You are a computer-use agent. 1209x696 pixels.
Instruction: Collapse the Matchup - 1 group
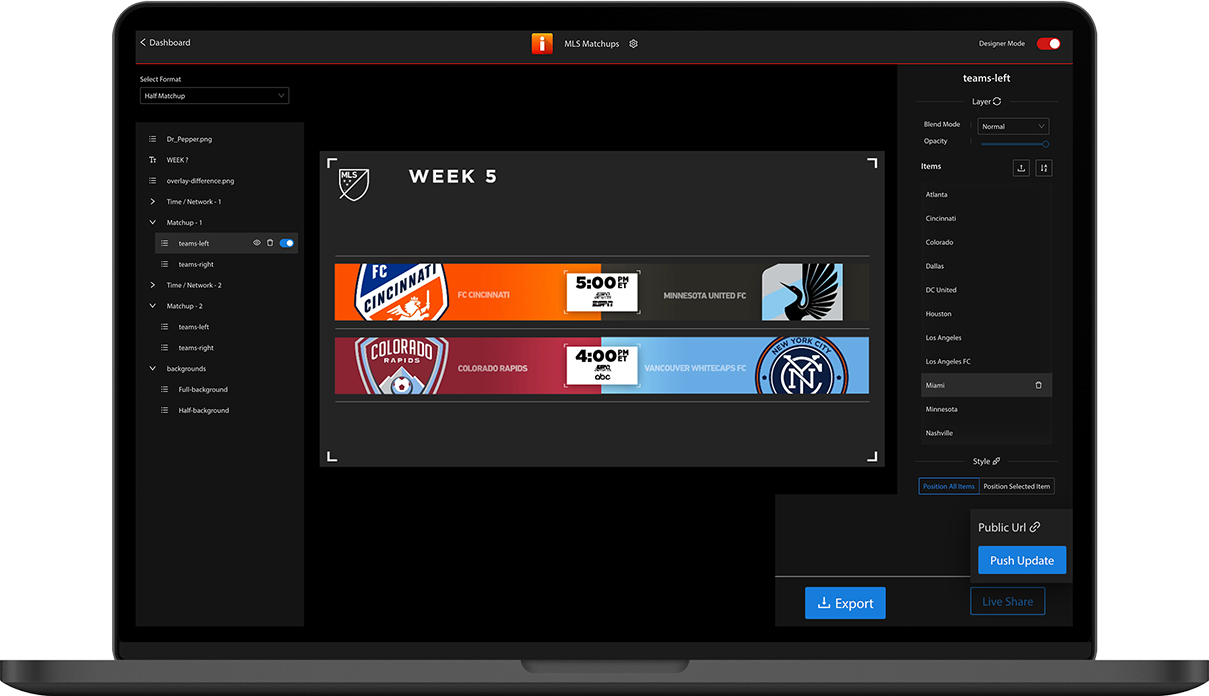153,223
